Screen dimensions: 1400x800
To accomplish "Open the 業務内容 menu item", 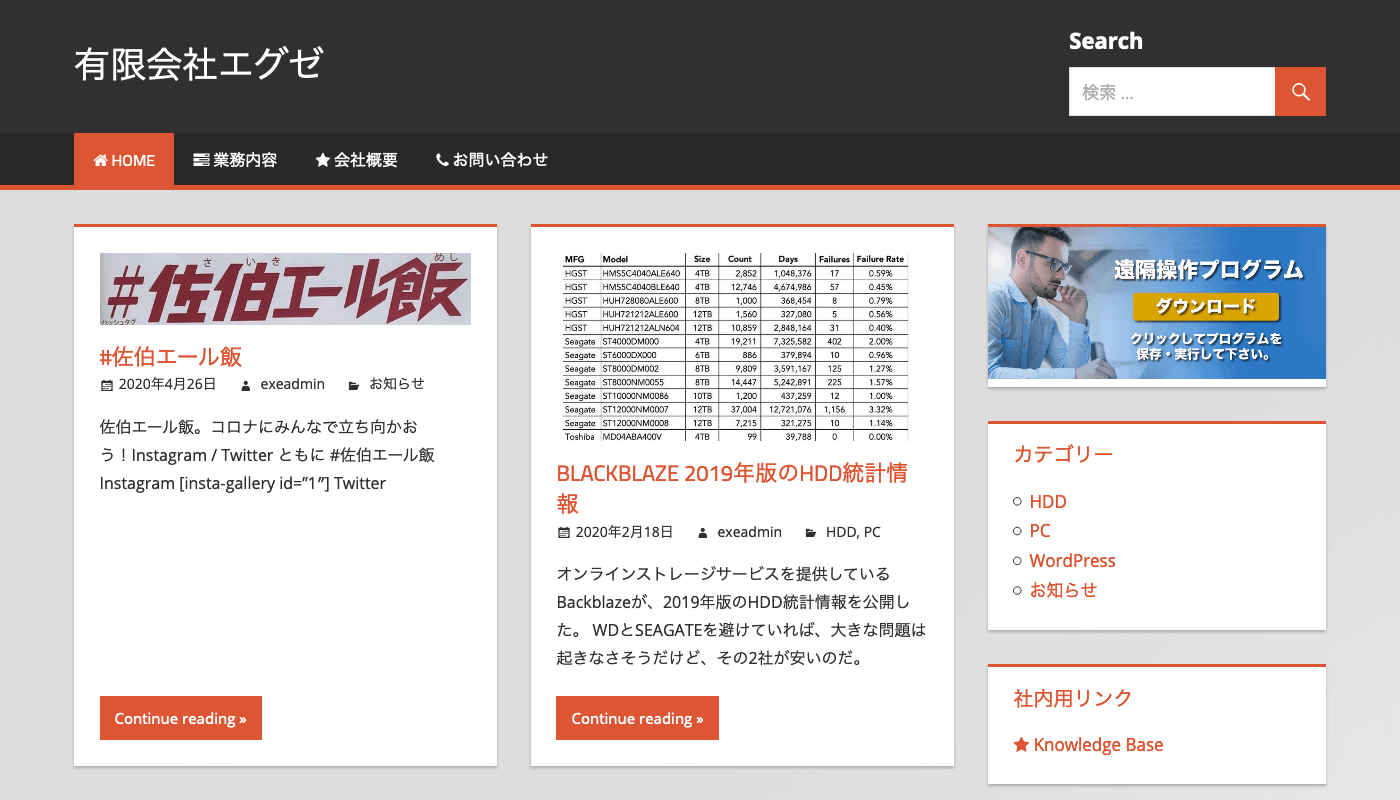I will point(235,160).
